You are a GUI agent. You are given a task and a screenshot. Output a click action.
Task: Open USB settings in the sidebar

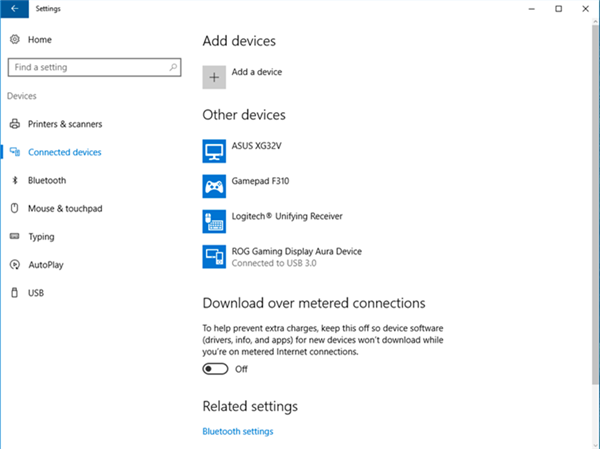36,293
